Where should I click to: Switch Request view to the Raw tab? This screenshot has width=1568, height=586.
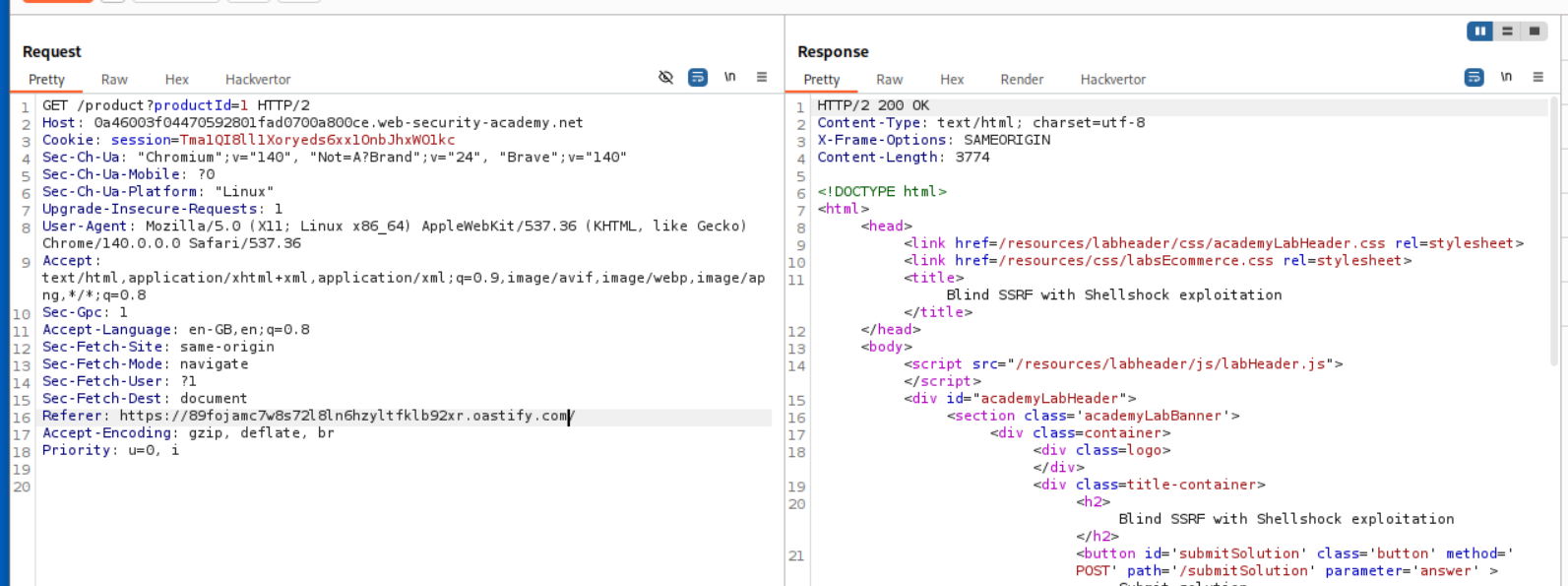point(114,80)
